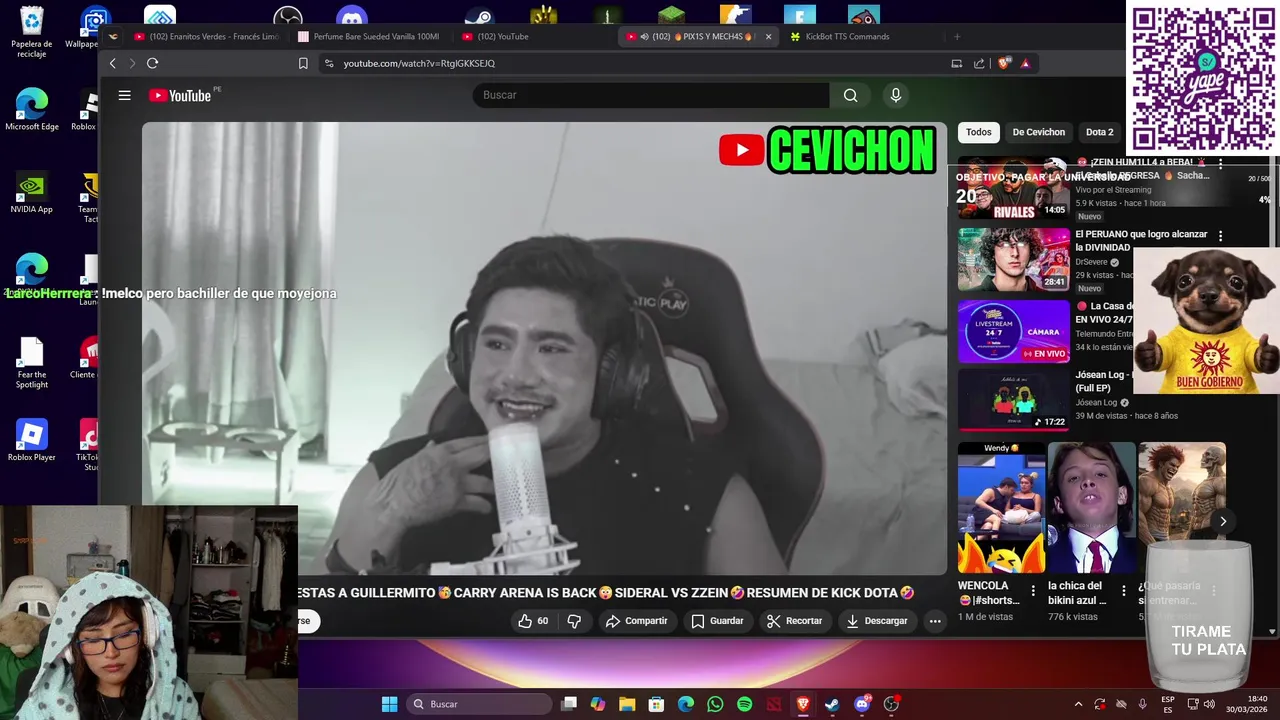Viewport: 1280px width, 720px height.
Task: Open File Explorer from the taskbar
Action: [x=627, y=704]
